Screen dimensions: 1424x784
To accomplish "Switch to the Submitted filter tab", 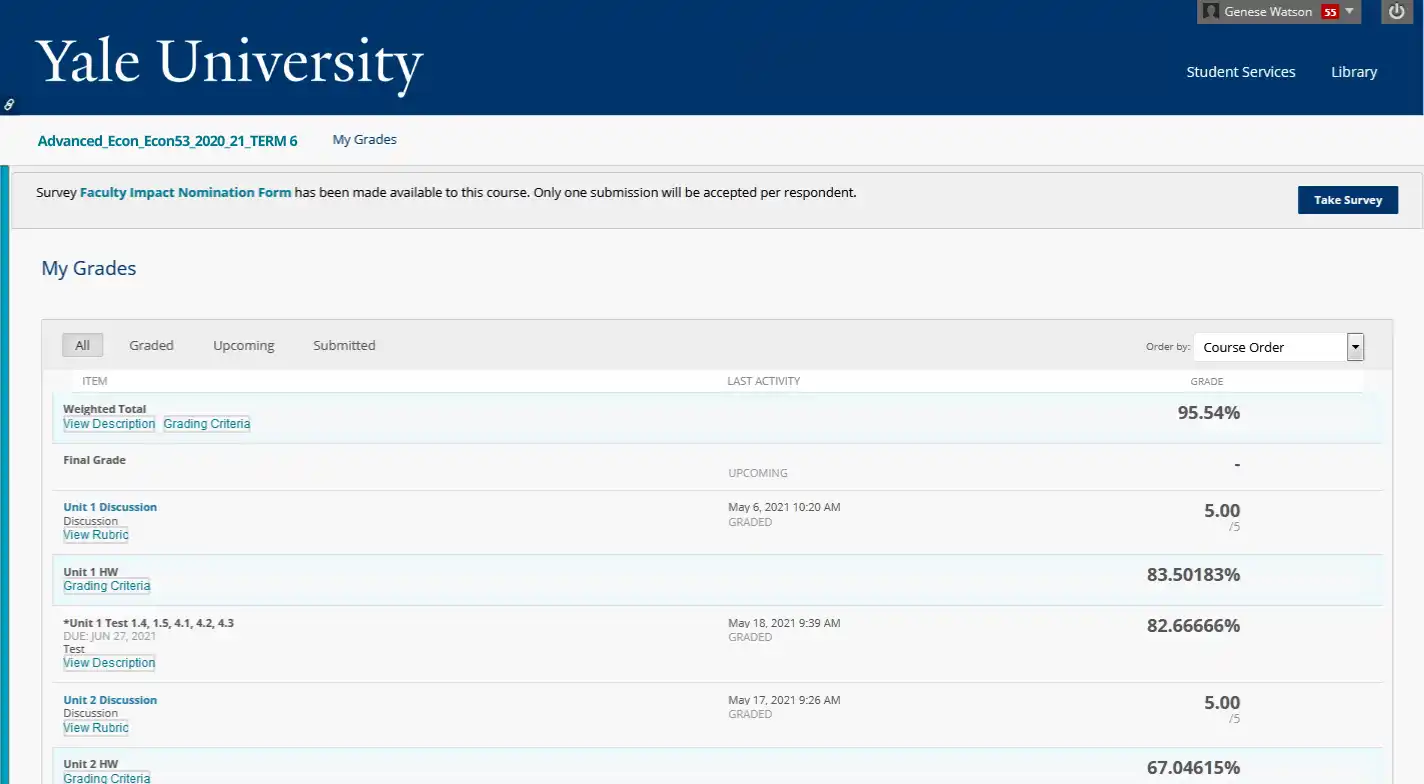I will (344, 345).
